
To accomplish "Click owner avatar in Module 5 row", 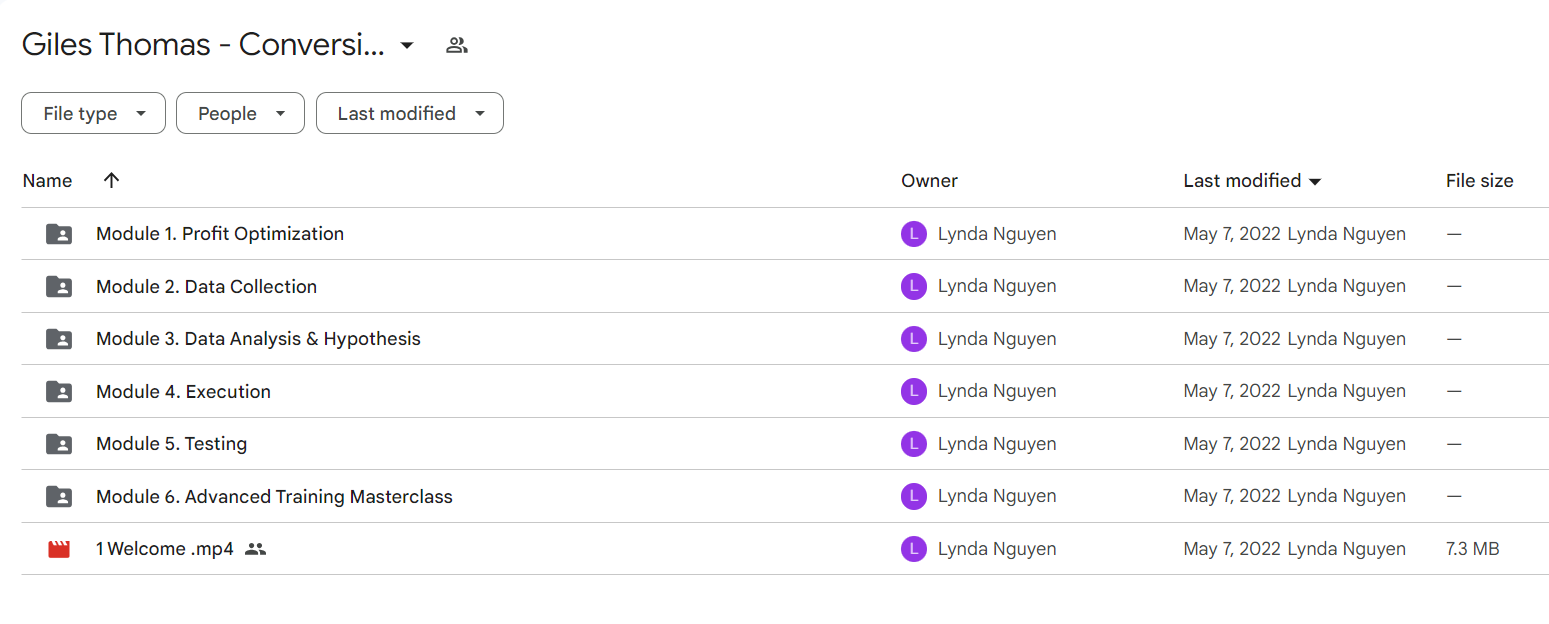I will click(x=913, y=444).
